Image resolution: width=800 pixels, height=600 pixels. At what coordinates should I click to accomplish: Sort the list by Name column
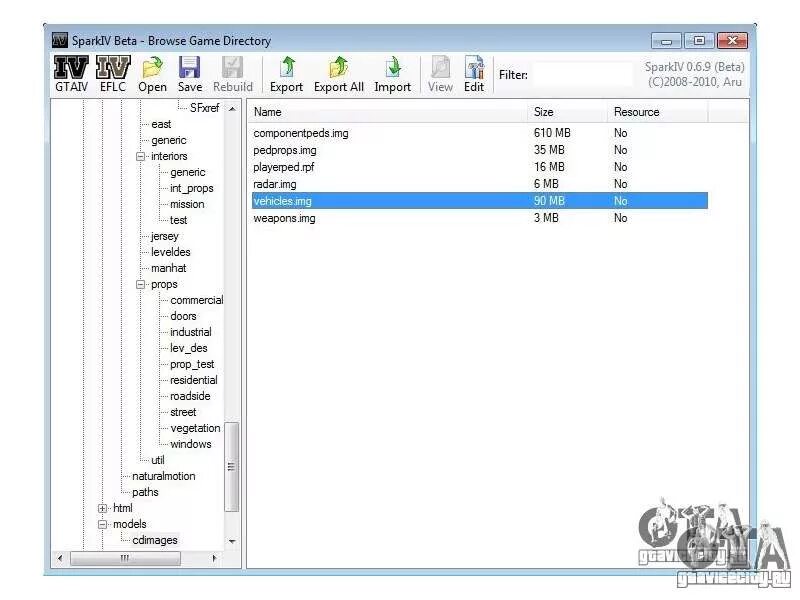389,112
